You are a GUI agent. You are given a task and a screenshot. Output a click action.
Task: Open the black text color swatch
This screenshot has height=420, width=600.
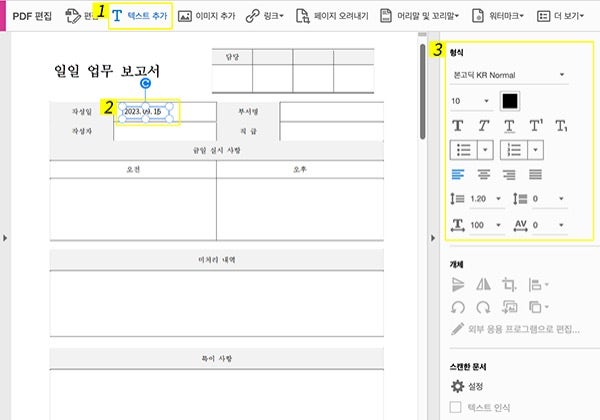pos(510,101)
